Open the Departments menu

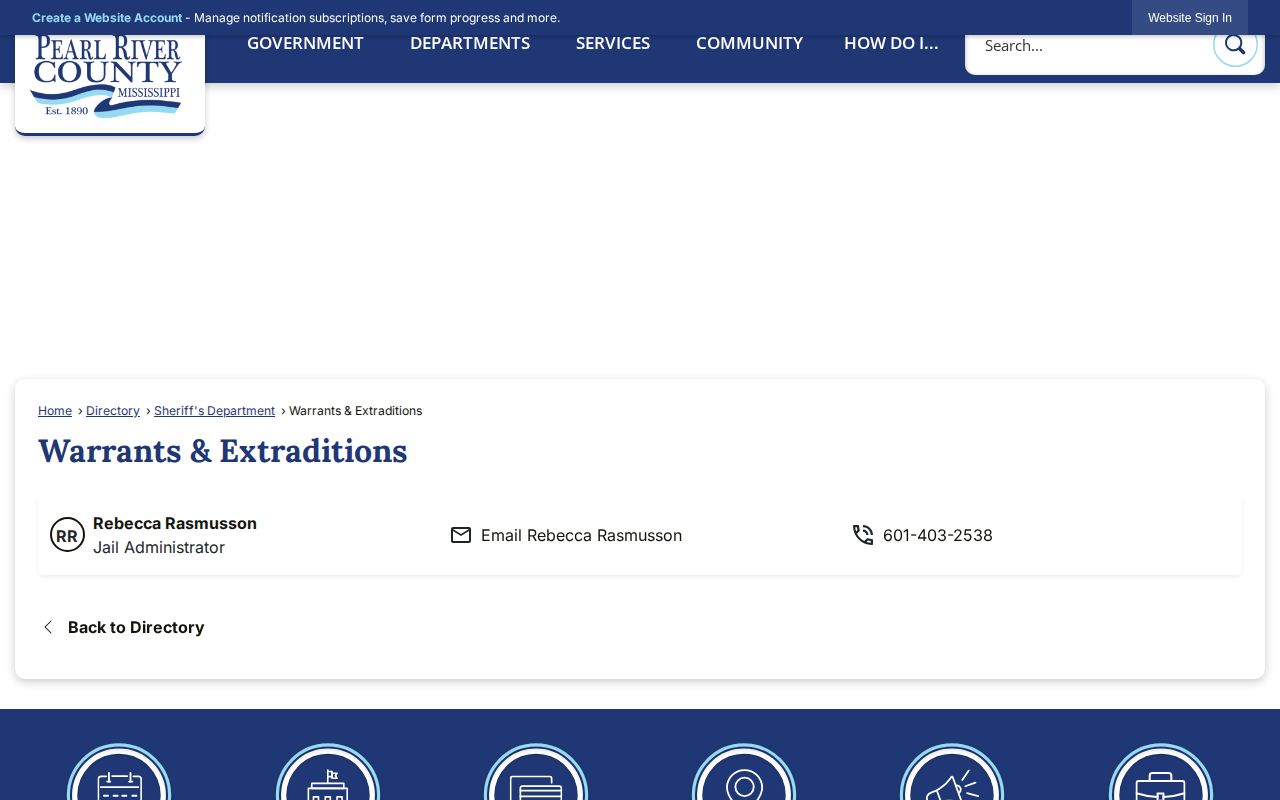(x=470, y=43)
